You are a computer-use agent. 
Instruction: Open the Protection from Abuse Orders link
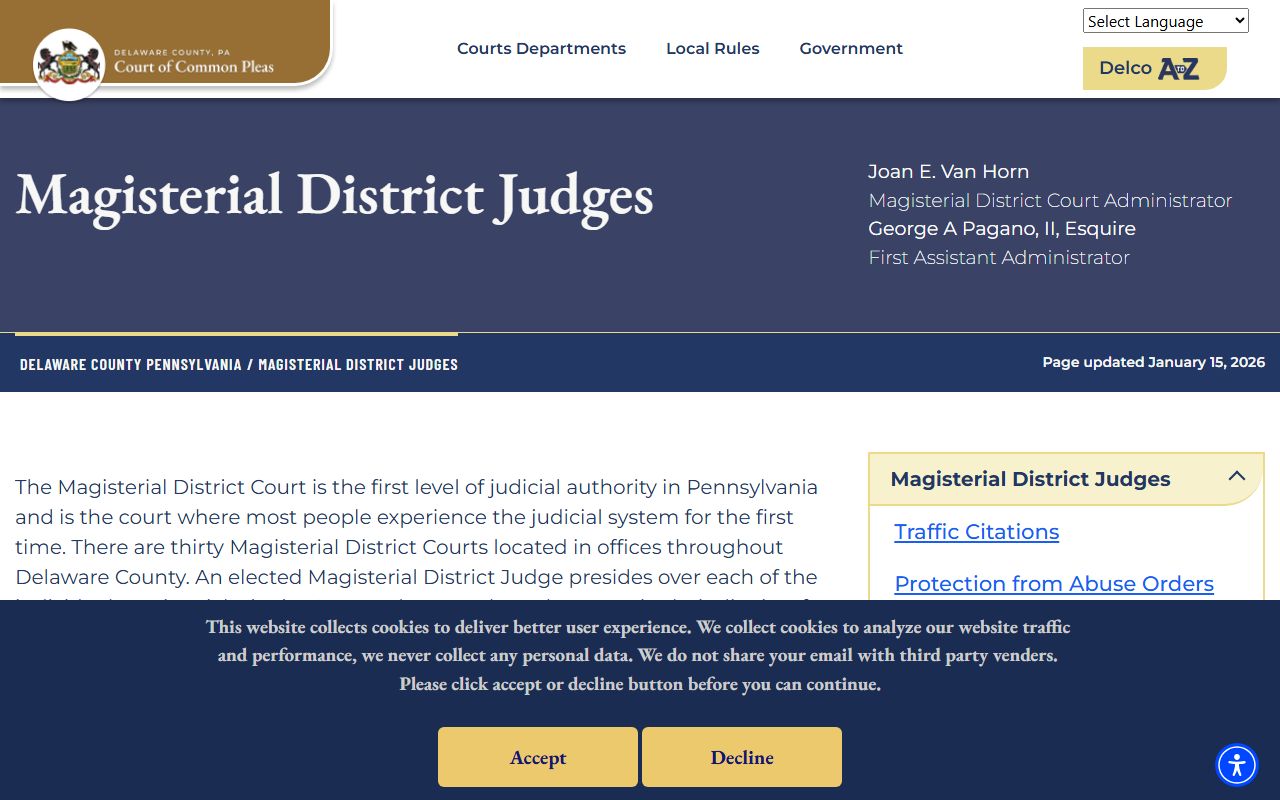[1054, 584]
